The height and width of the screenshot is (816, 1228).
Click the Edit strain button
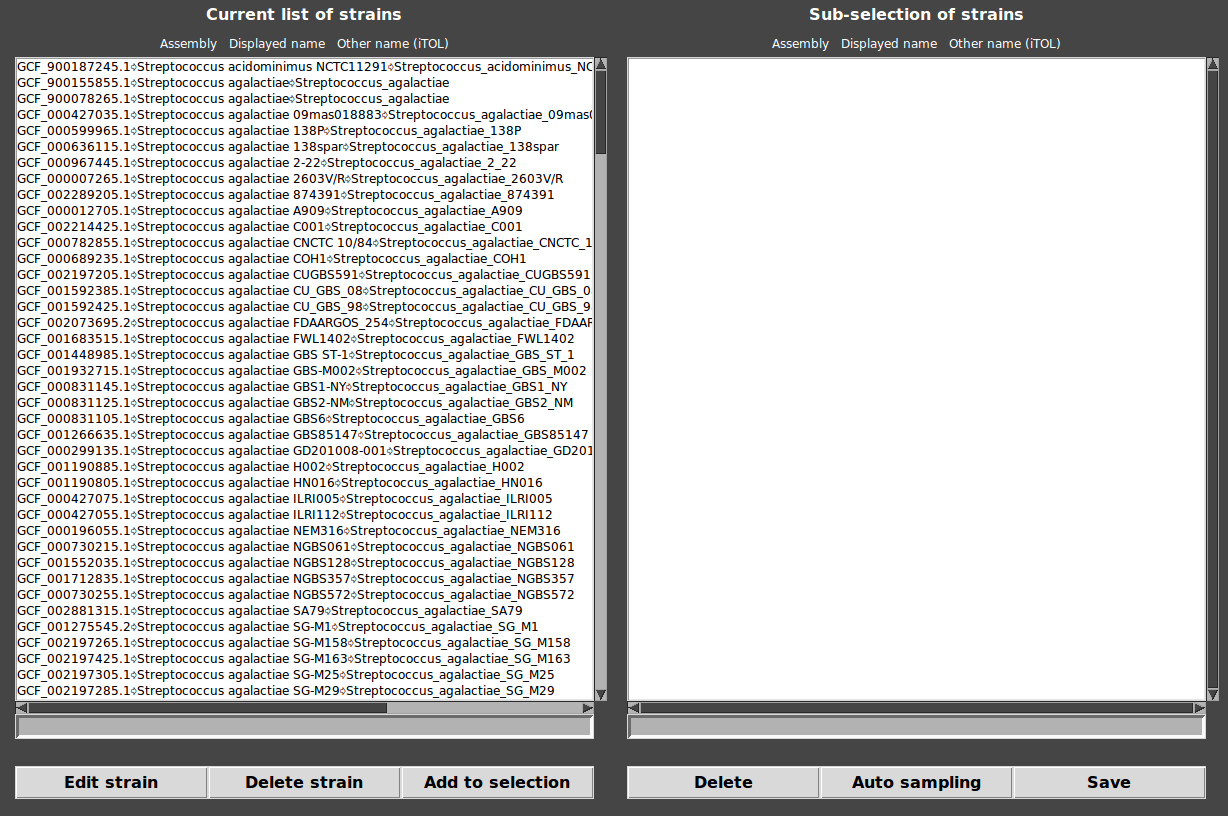coord(111,782)
